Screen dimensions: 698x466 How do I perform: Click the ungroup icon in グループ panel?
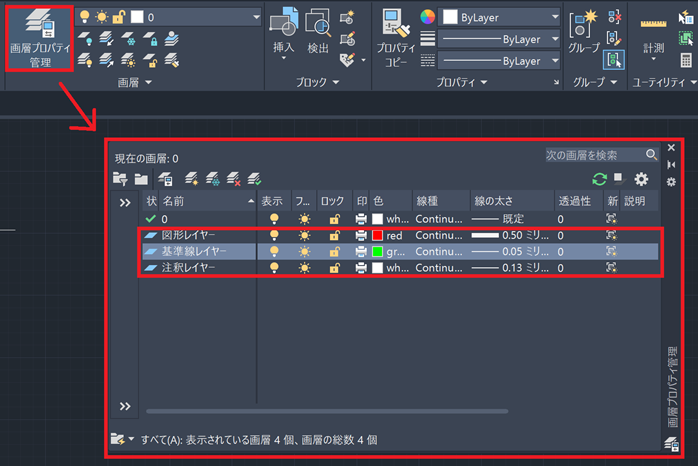(x=614, y=17)
